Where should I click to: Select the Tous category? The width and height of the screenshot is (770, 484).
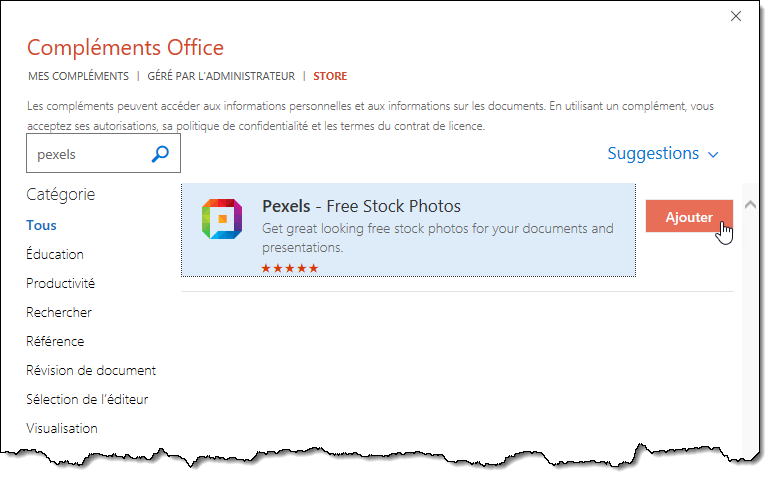(x=42, y=225)
